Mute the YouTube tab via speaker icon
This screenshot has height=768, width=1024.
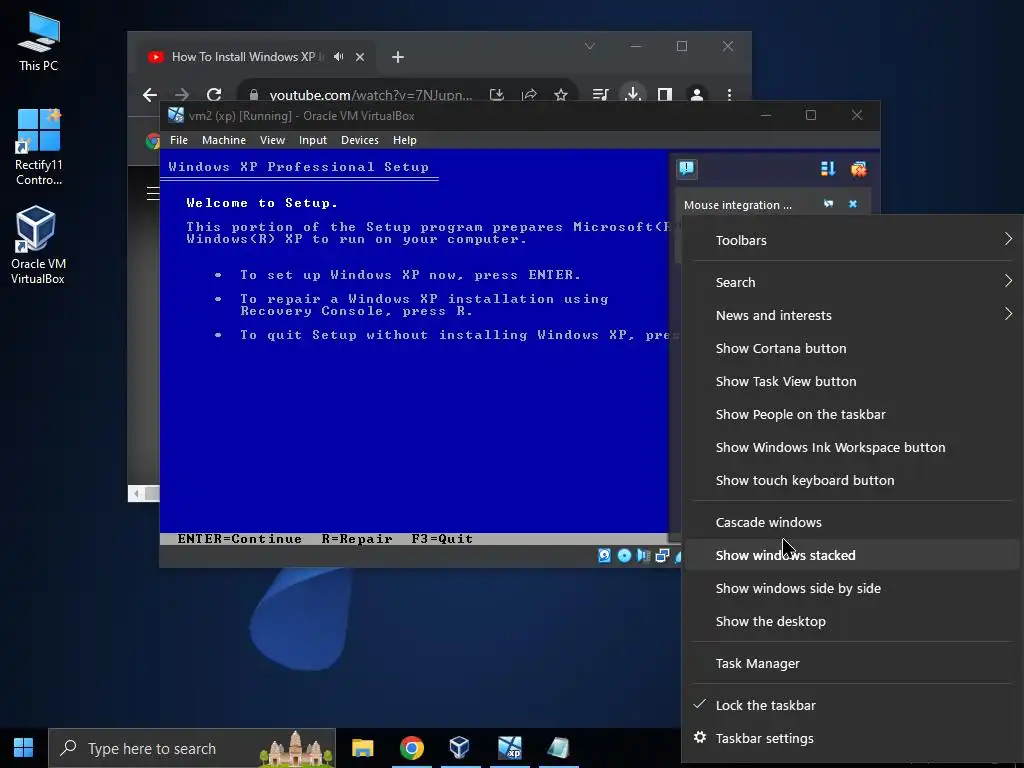click(338, 57)
